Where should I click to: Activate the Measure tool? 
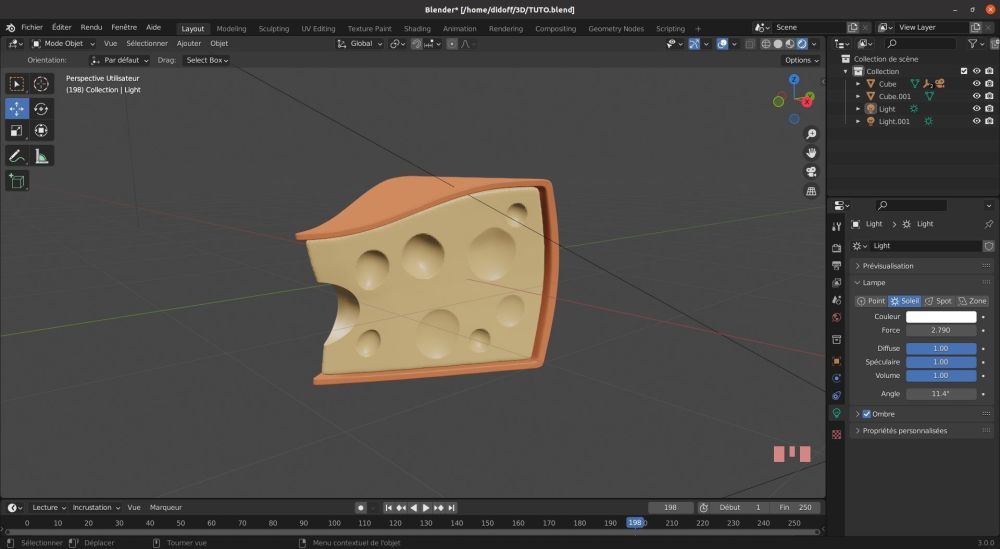pyautogui.click(x=41, y=156)
